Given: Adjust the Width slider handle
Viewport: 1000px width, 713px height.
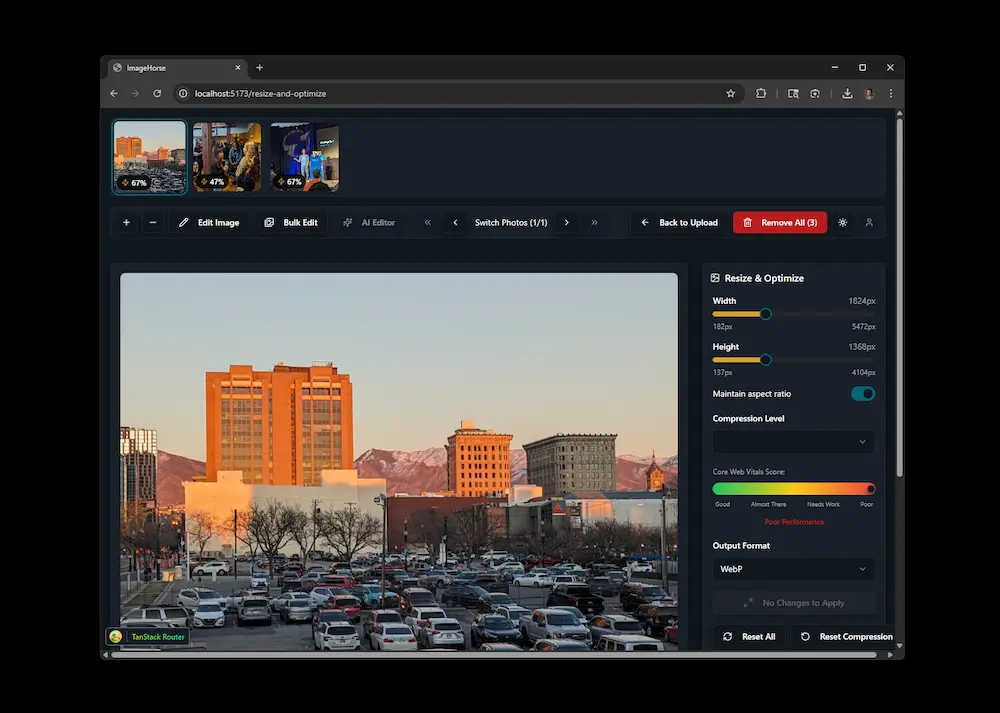Looking at the screenshot, I should pos(765,314).
